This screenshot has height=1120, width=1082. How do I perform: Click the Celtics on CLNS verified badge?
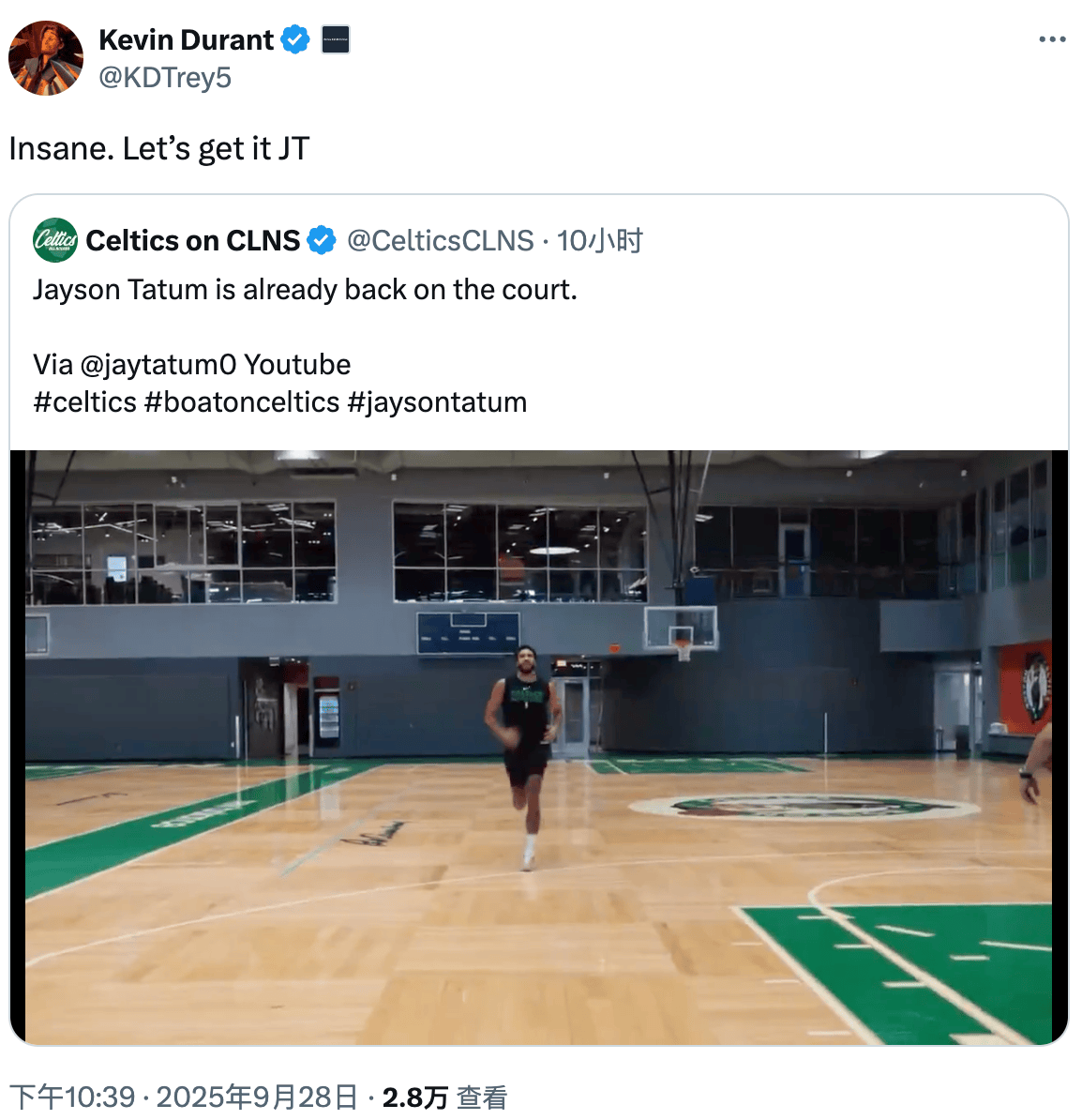[322, 241]
